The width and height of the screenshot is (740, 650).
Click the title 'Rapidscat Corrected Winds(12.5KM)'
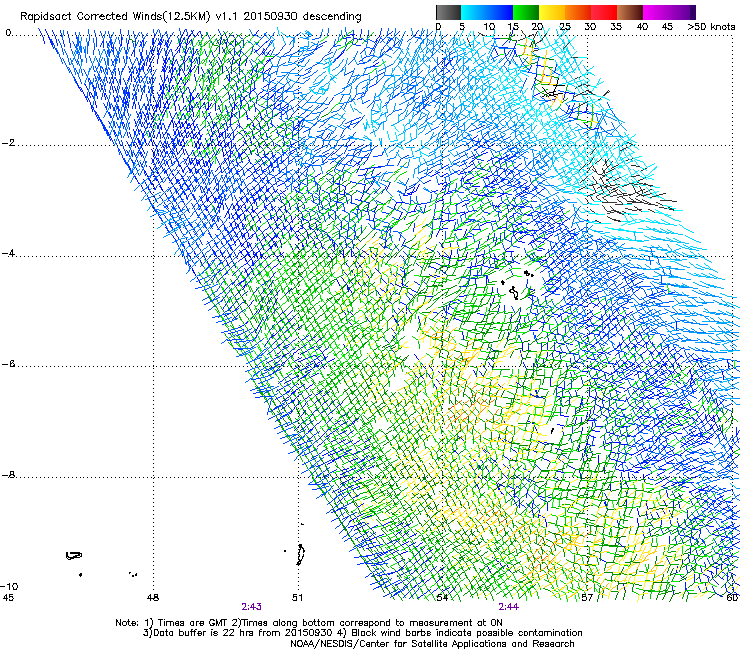coord(115,17)
